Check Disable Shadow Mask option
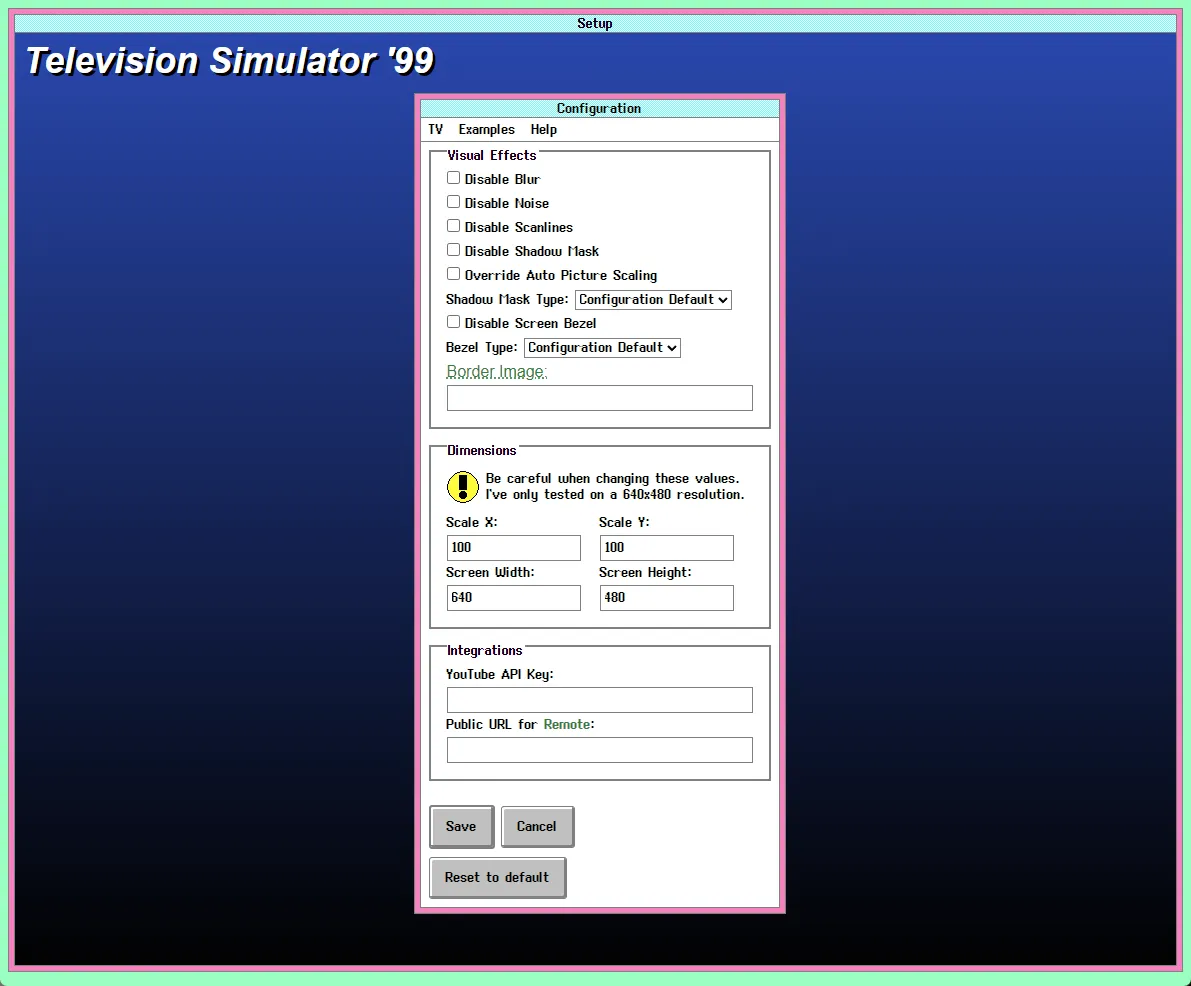1191x986 pixels. [453, 250]
